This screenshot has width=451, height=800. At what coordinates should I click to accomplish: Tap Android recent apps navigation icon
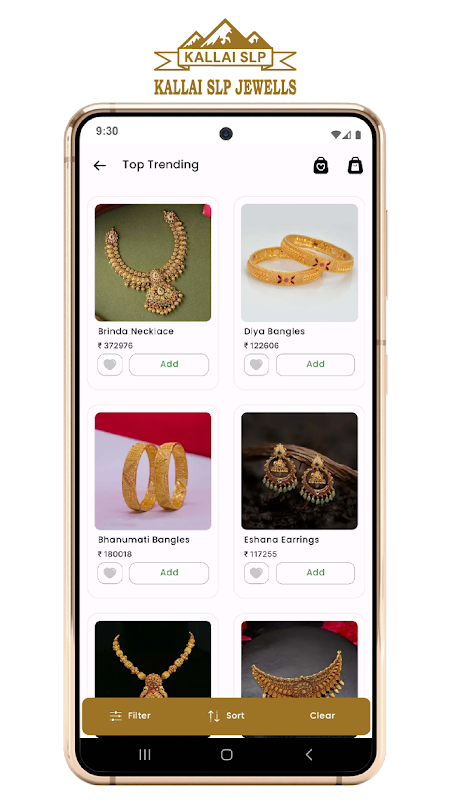145,755
